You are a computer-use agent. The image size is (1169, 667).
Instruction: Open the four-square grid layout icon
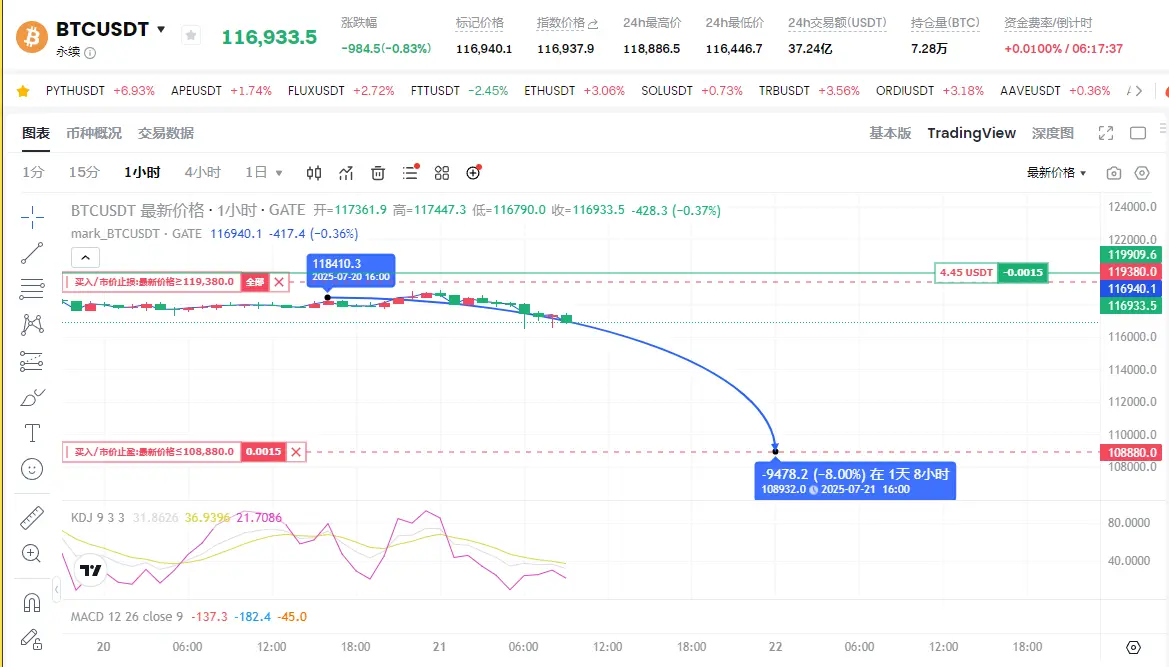coord(442,173)
